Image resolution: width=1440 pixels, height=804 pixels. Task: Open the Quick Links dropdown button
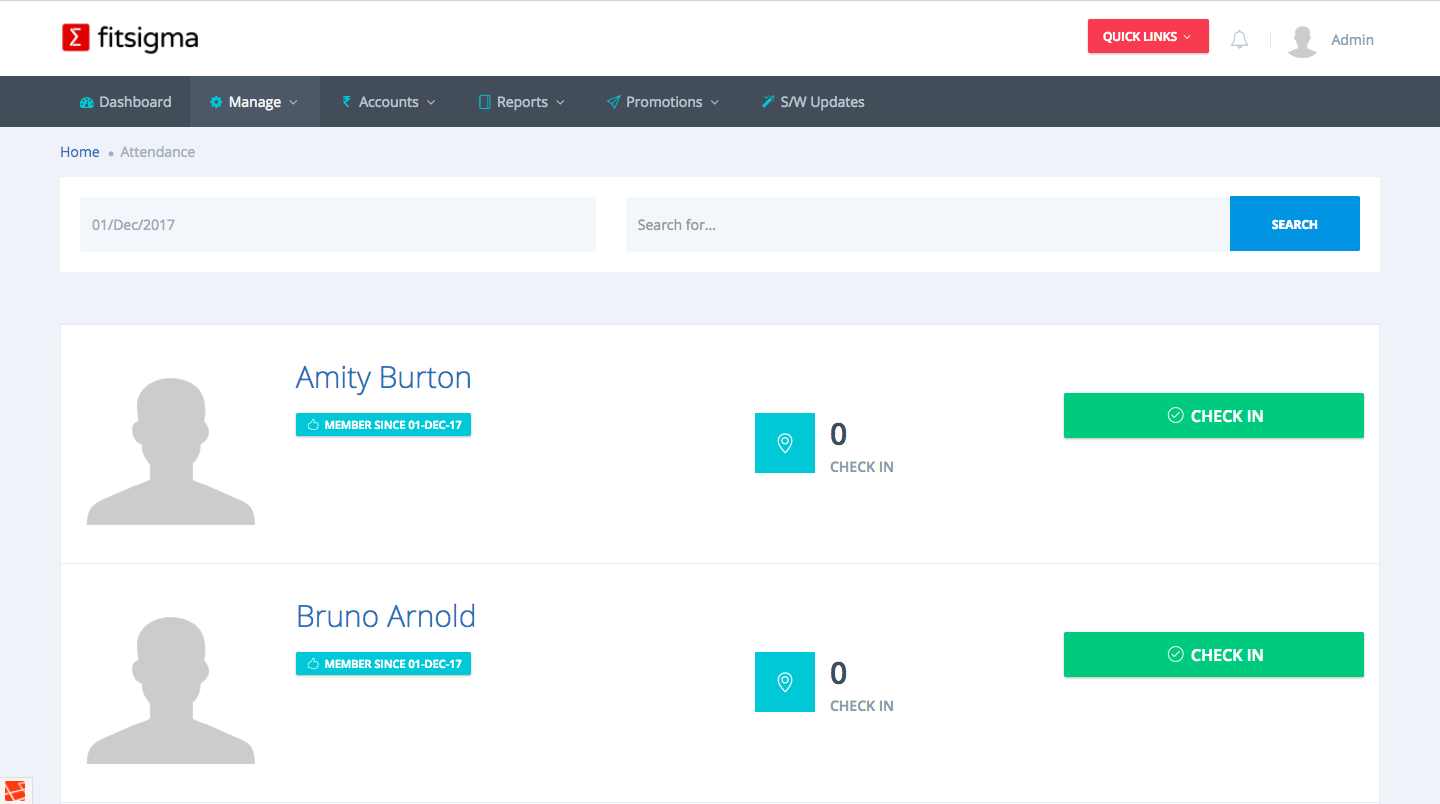point(1147,37)
